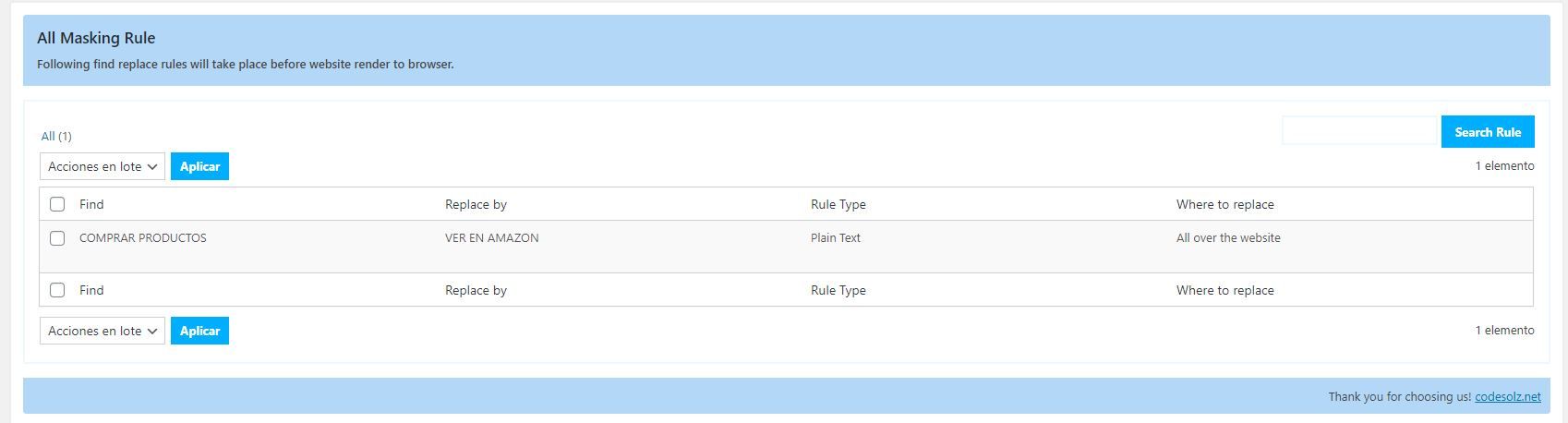Sort by the top Find column header

(91, 204)
